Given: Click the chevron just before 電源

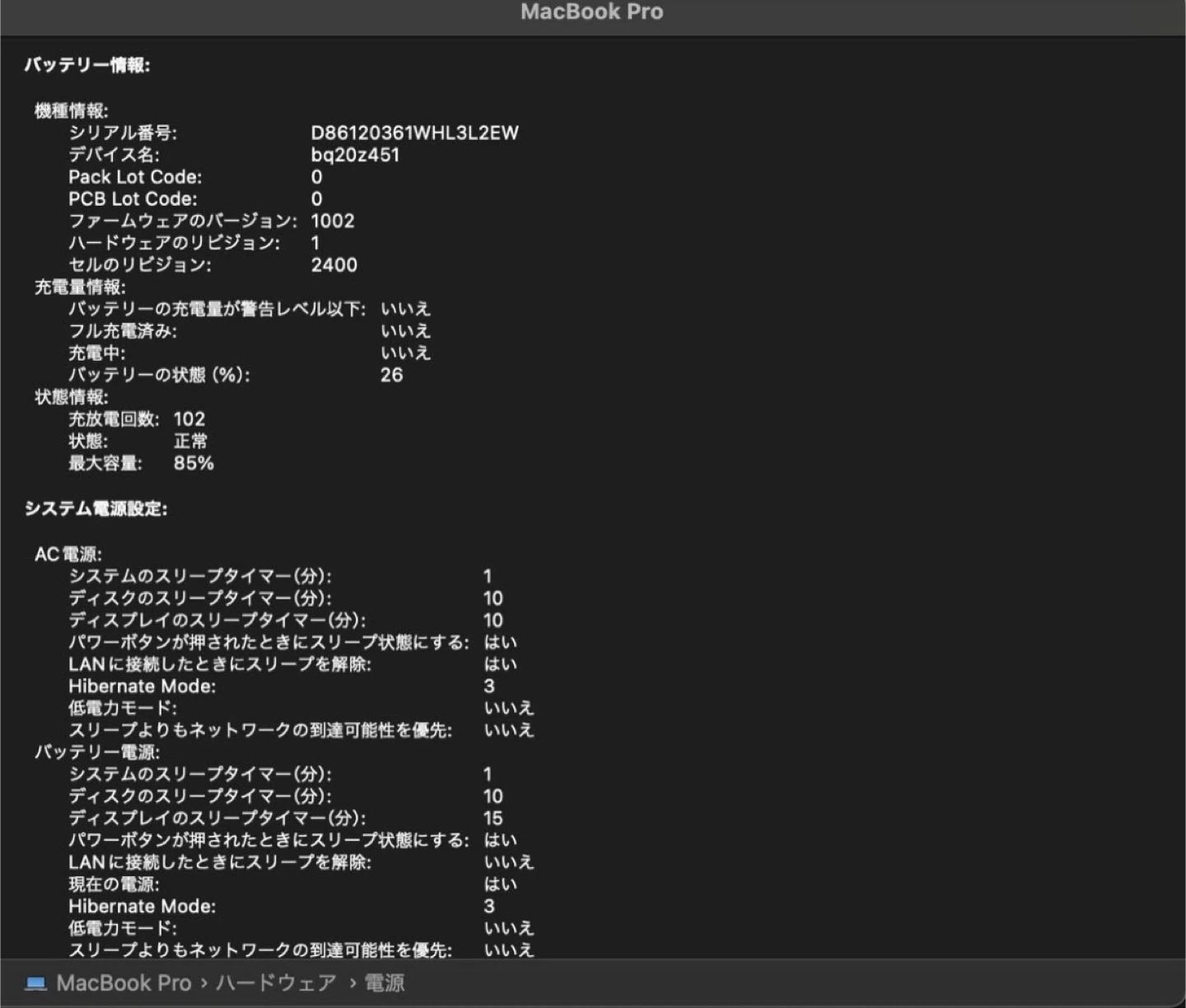Looking at the screenshot, I should [353, 983].
